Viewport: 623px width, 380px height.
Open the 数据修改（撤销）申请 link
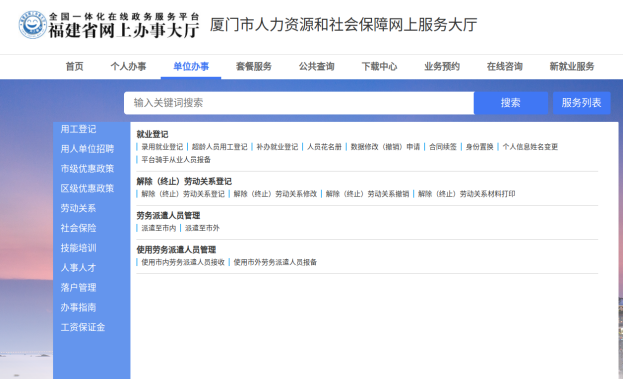pos(385,147)
